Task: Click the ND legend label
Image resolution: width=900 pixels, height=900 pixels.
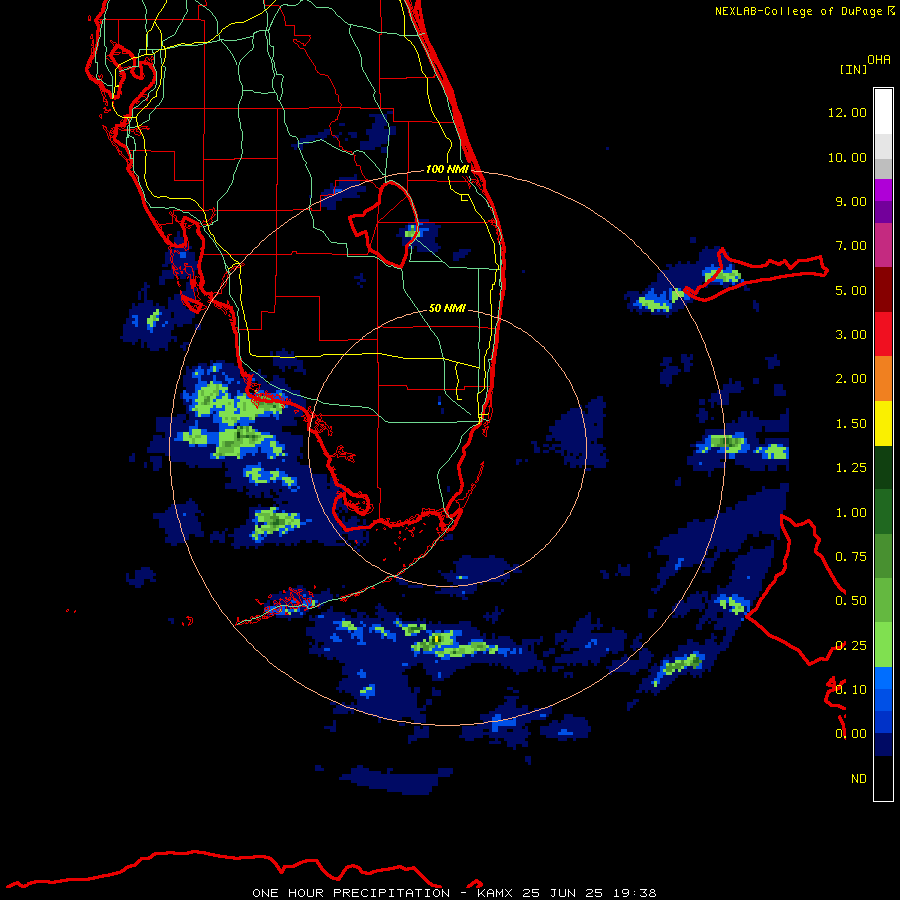Action: pyautogui.click(x=859, y=779)
